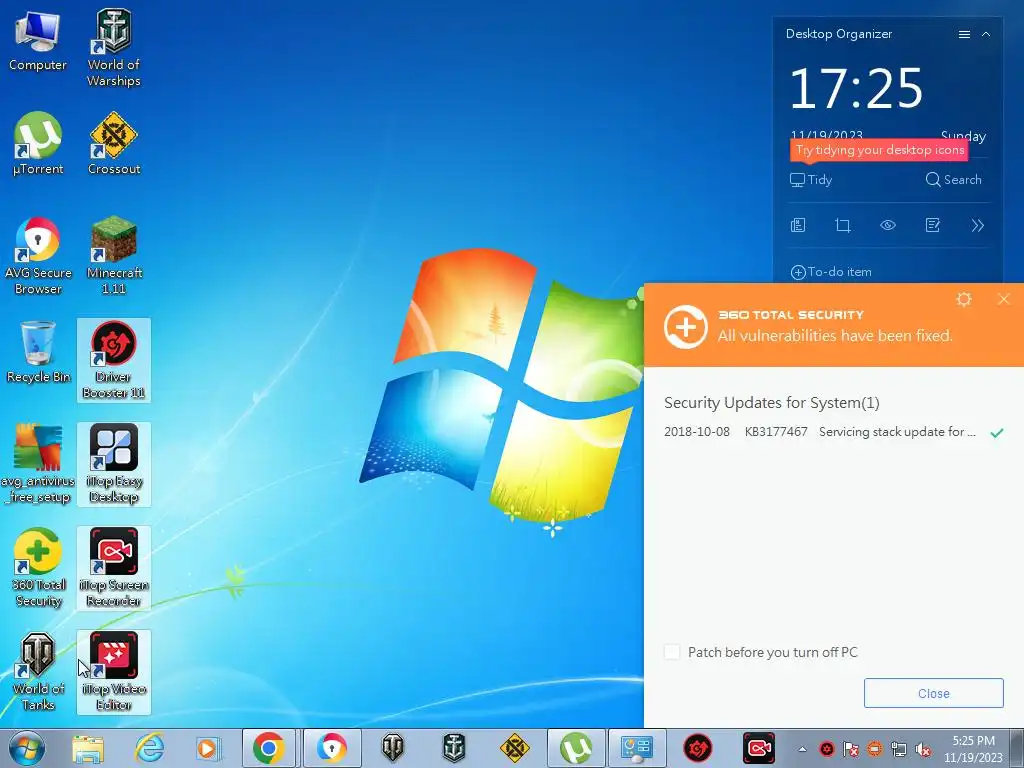1024x768 pixels.
Task: Select the iTop Screen Recorder shortcut
Action: pos(114,568)
